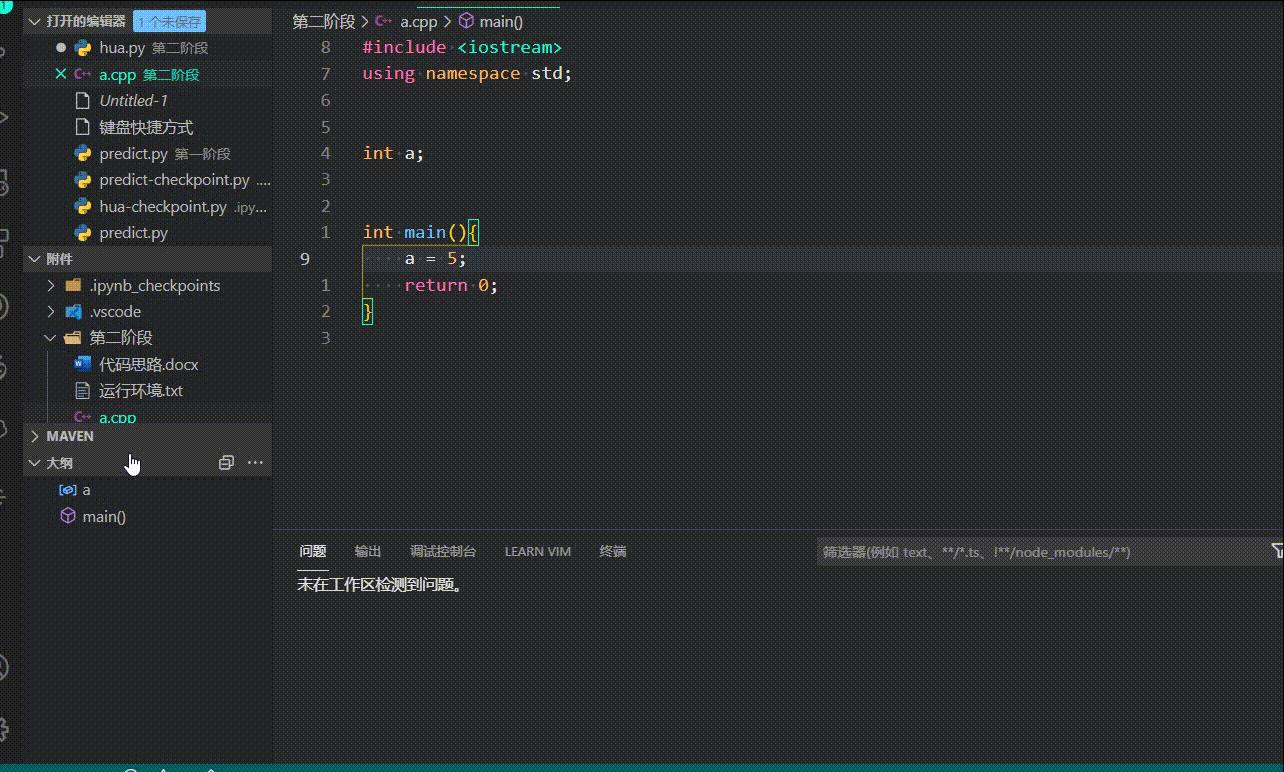The image size is (1284, 772).
Task: Click the main() breadcrumb
Action: [502, 21]
